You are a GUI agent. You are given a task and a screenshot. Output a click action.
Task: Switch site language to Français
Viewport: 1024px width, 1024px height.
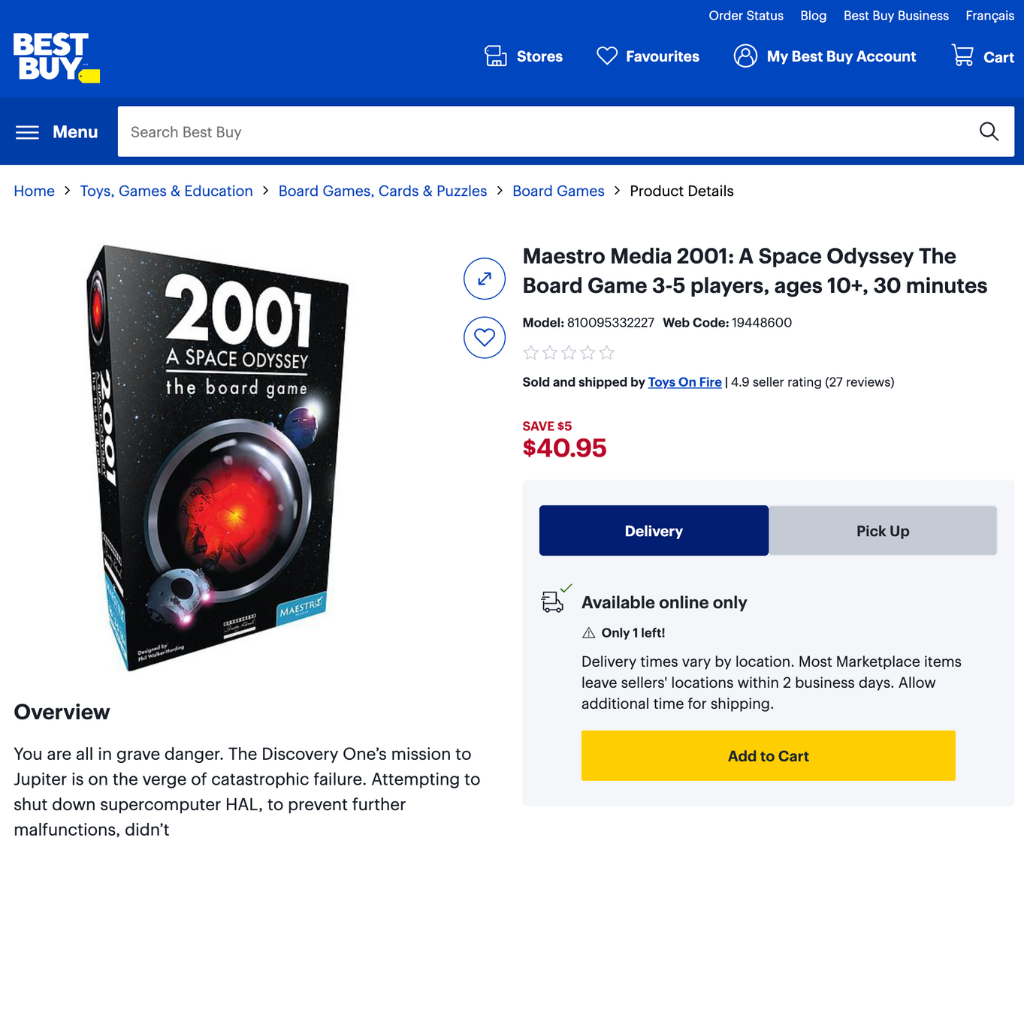989,16
